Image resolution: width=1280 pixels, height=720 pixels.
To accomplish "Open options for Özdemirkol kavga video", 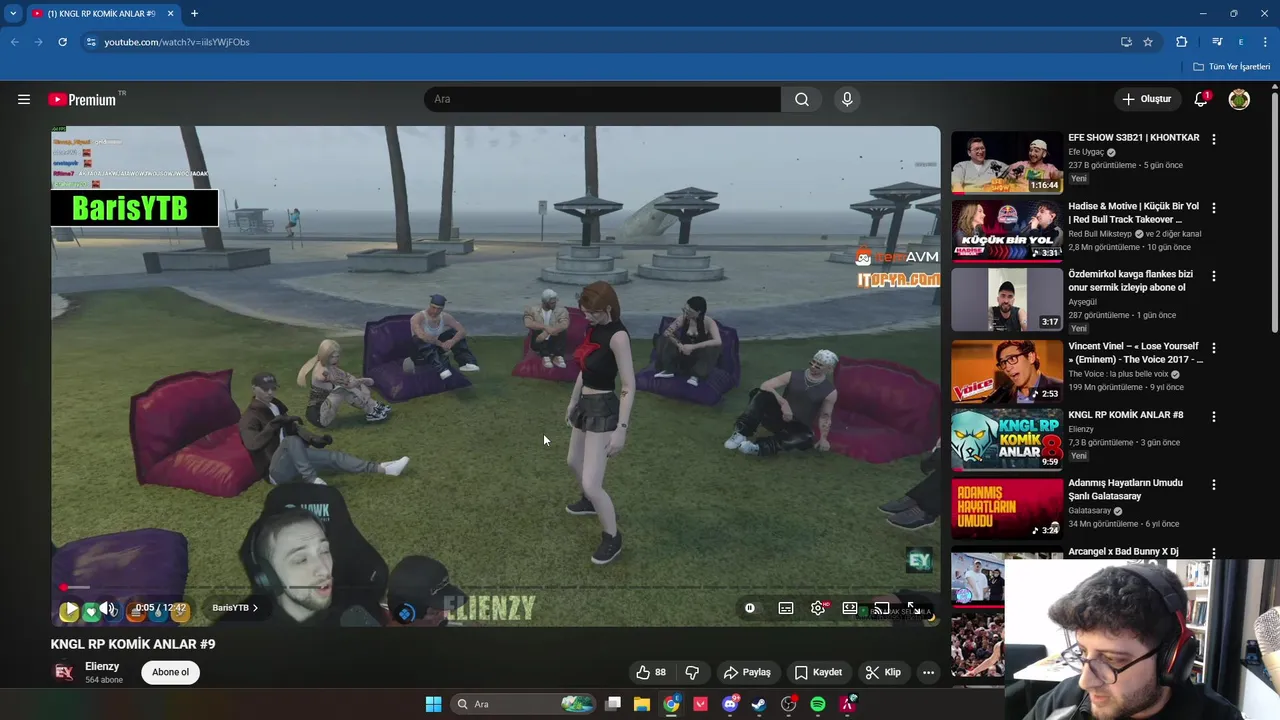I will (x=1214, y=276).
